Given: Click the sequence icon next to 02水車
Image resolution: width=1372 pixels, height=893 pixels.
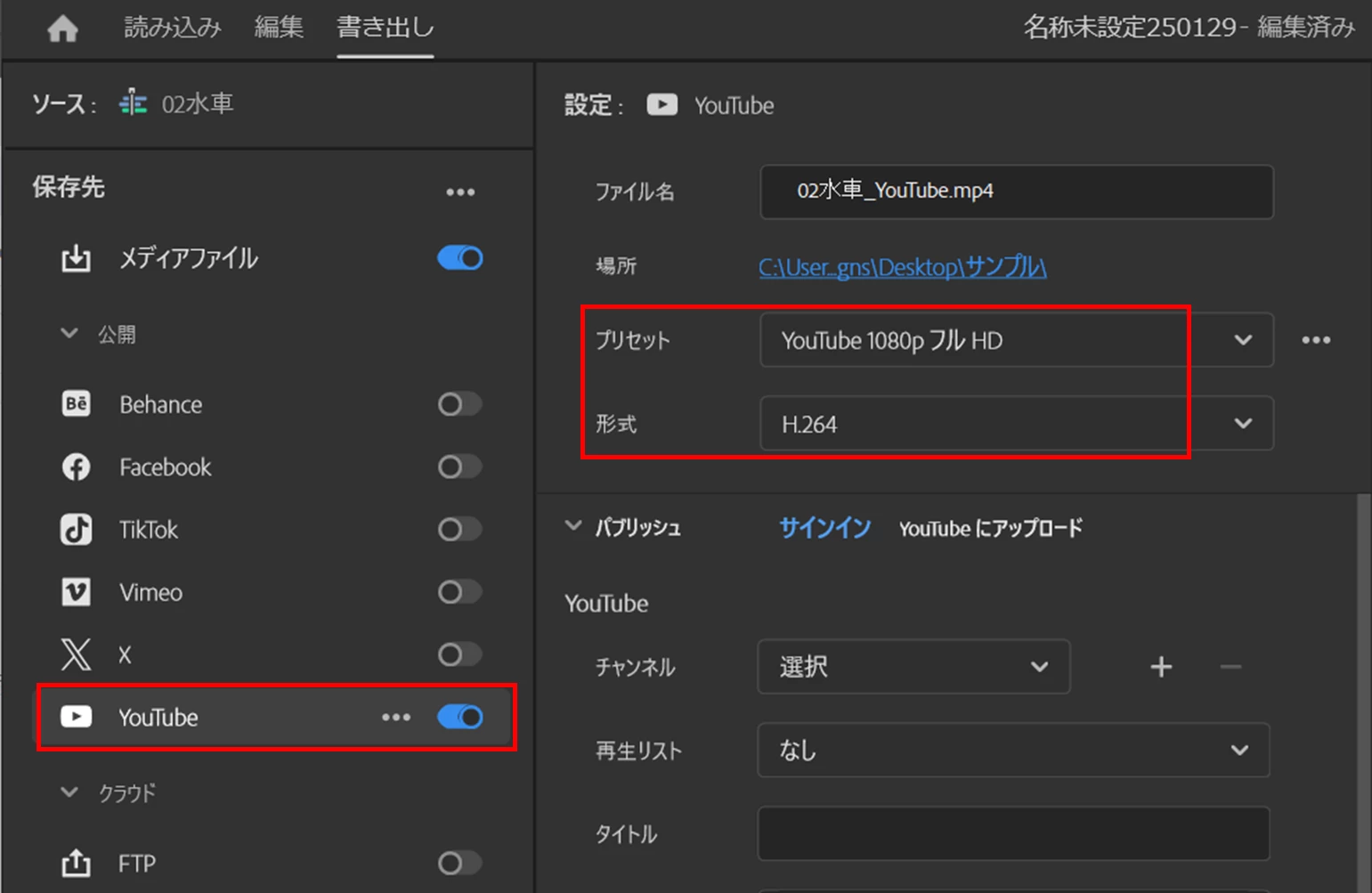Looking at the screenshot, I should pyautogui.click(x=134, y=103).
